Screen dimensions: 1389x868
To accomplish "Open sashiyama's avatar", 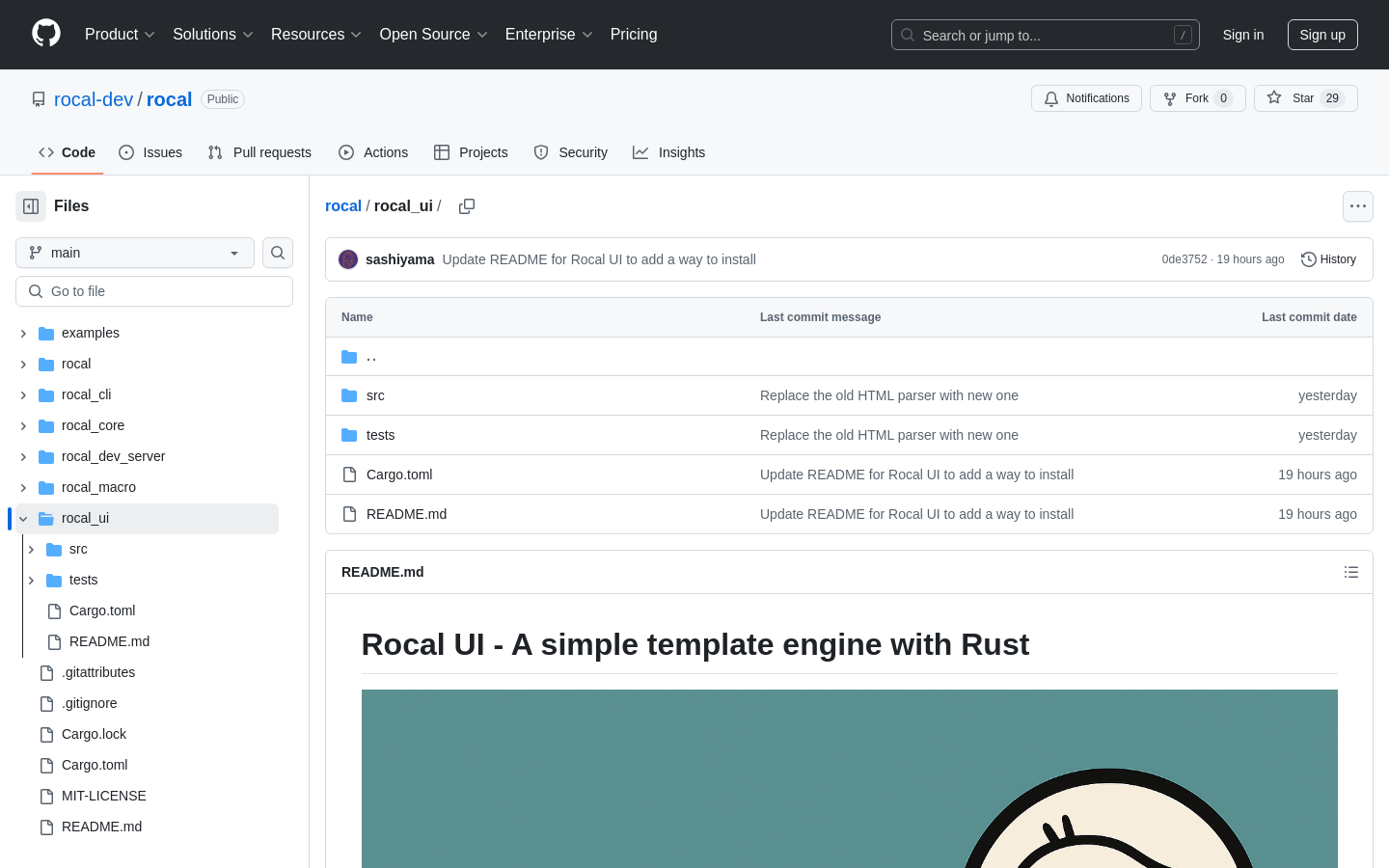I will (x=348, y=259).
